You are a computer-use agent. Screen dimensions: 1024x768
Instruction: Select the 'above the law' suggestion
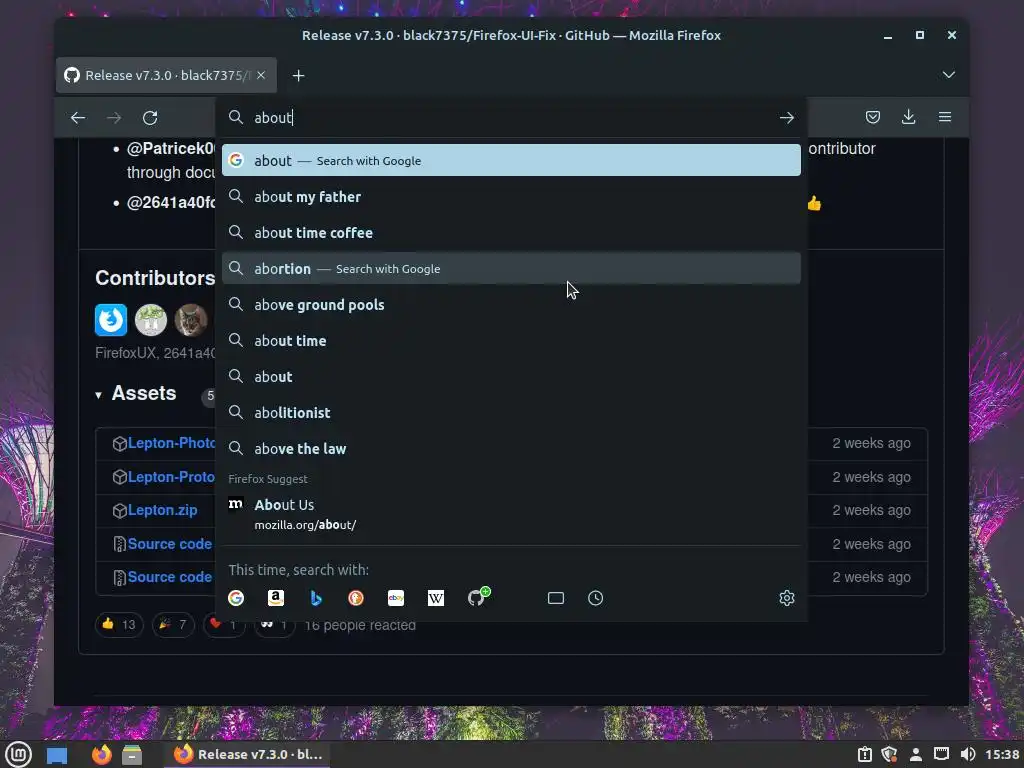pos(511,448)
